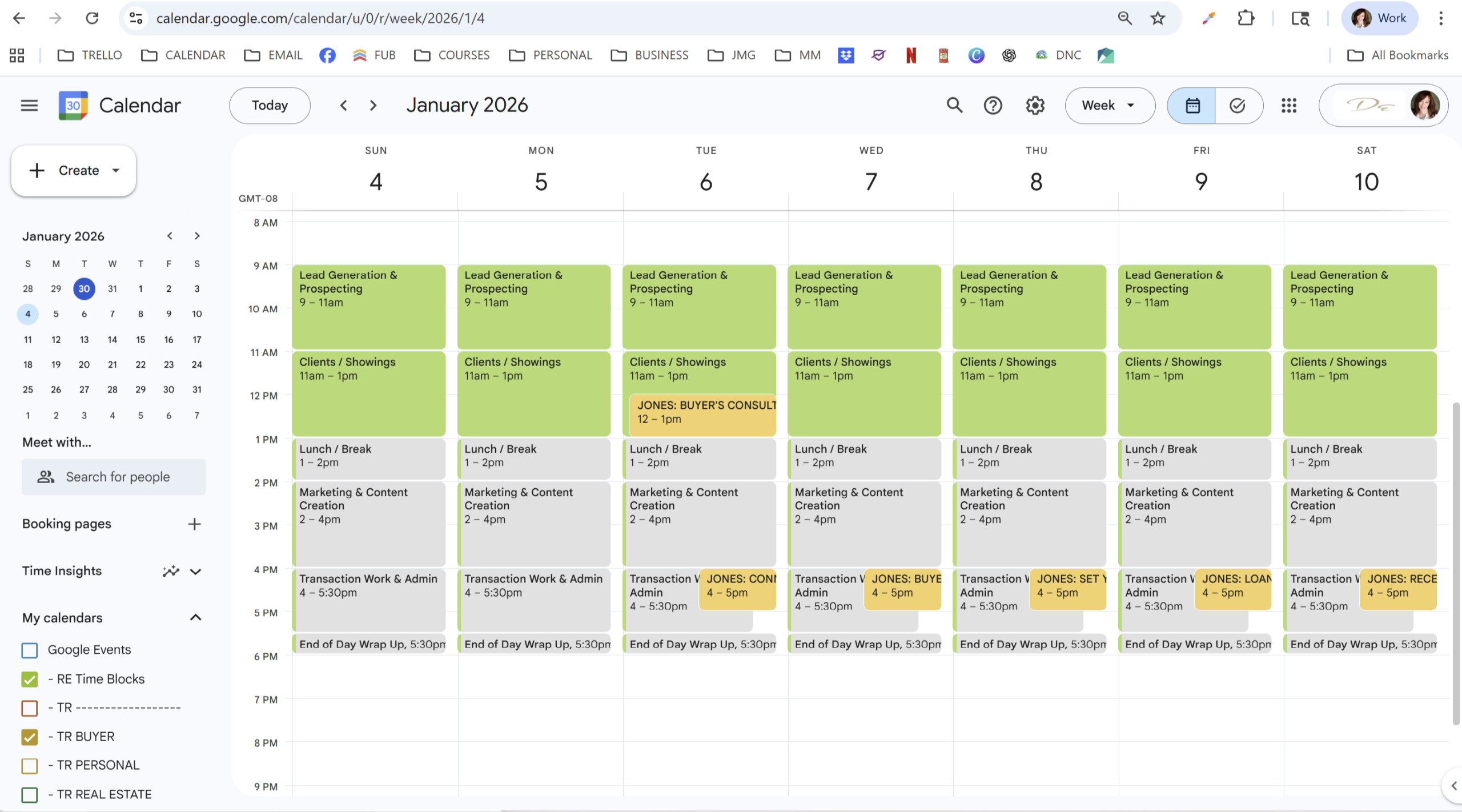Open the Settings gear menu
This screenshot has width=1462, height=812.
1035,106
